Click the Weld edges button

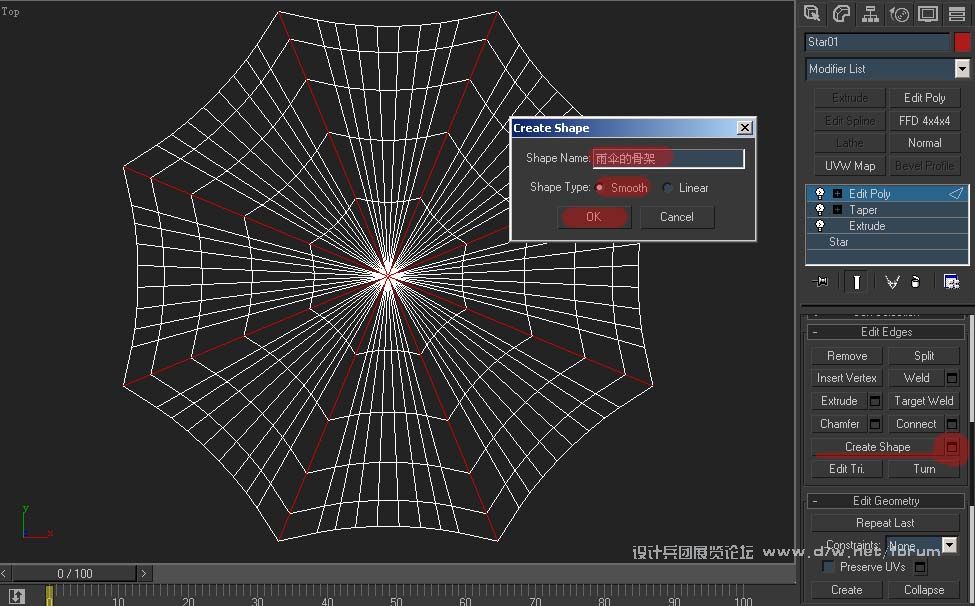[916, 378]
